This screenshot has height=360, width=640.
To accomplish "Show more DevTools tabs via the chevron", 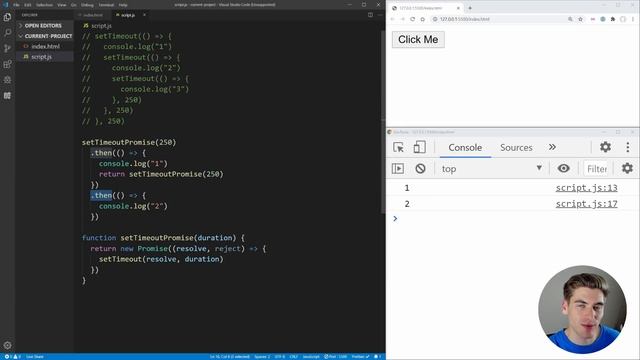I will (552, 147).
